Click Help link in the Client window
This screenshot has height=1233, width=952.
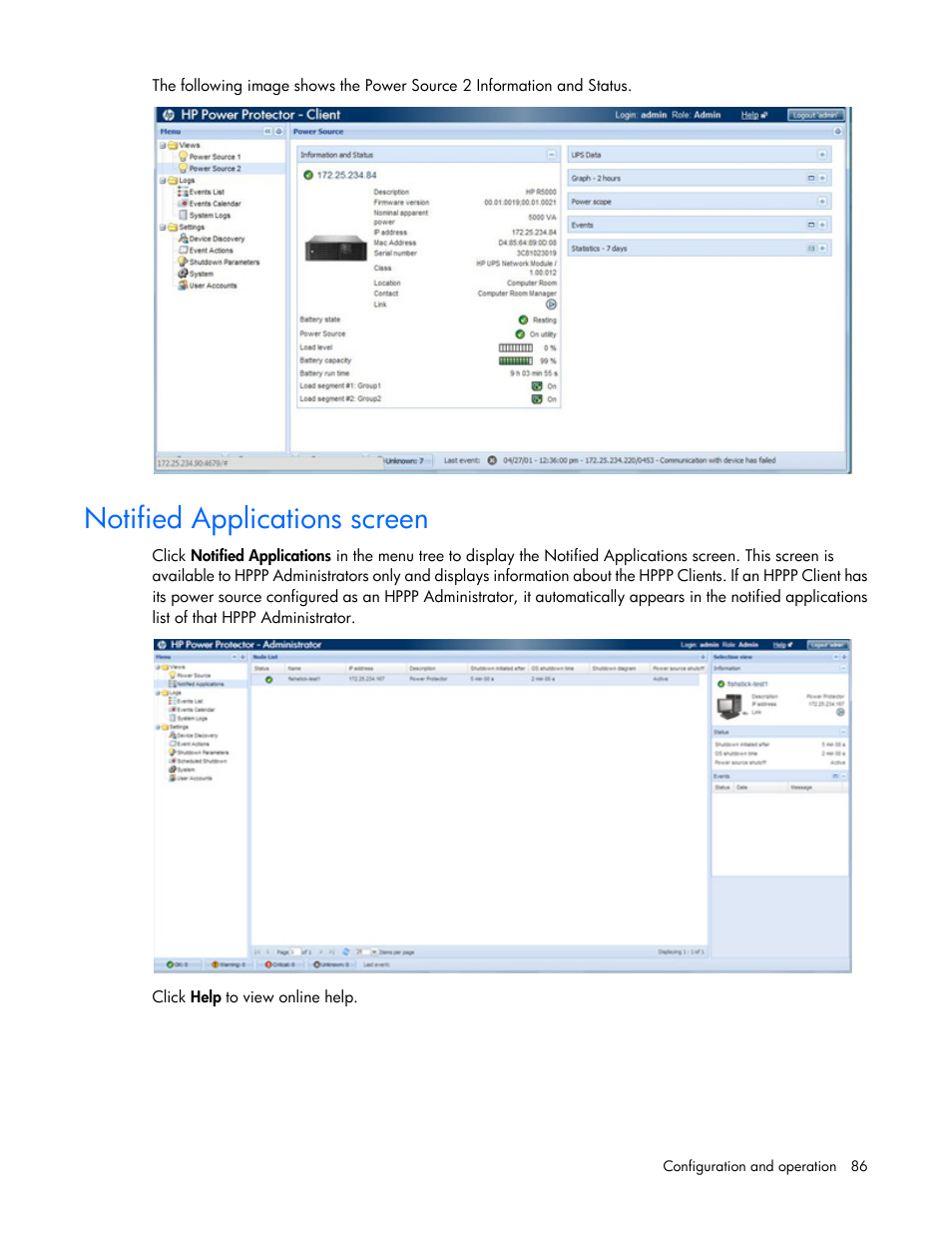coord(749,115)
